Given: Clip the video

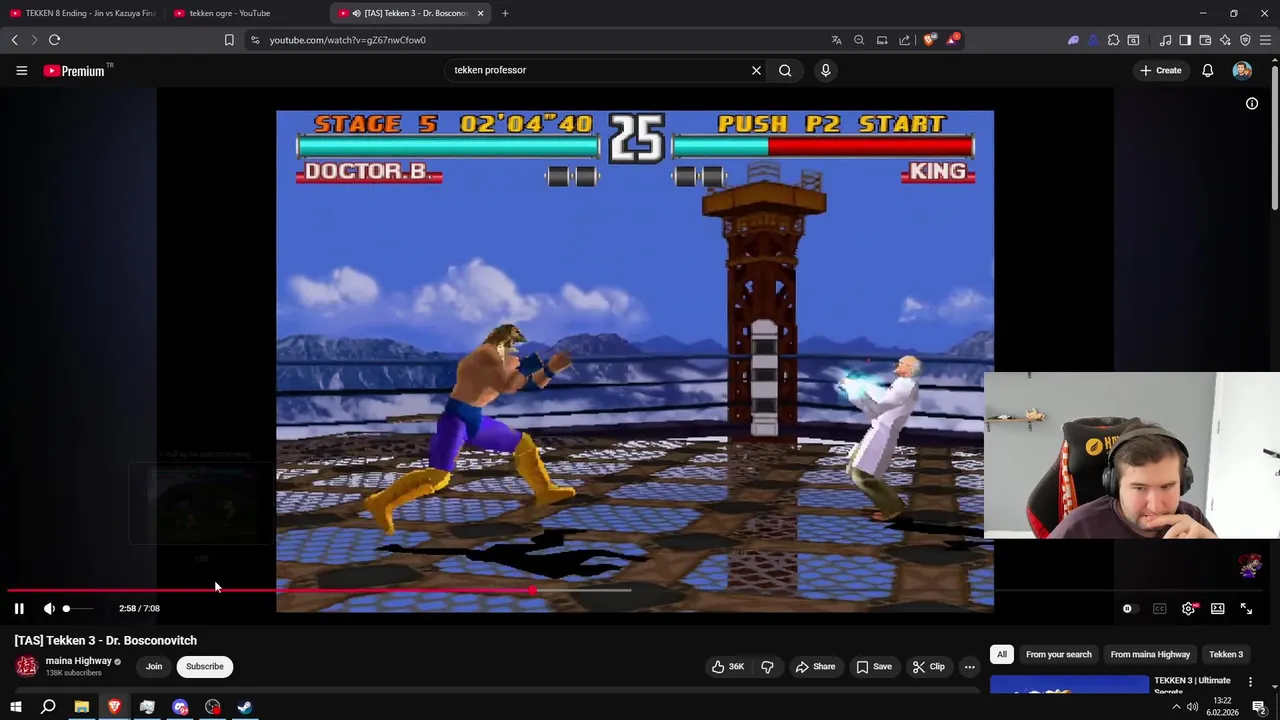Looking at the screenshot, I should [928, 666].
